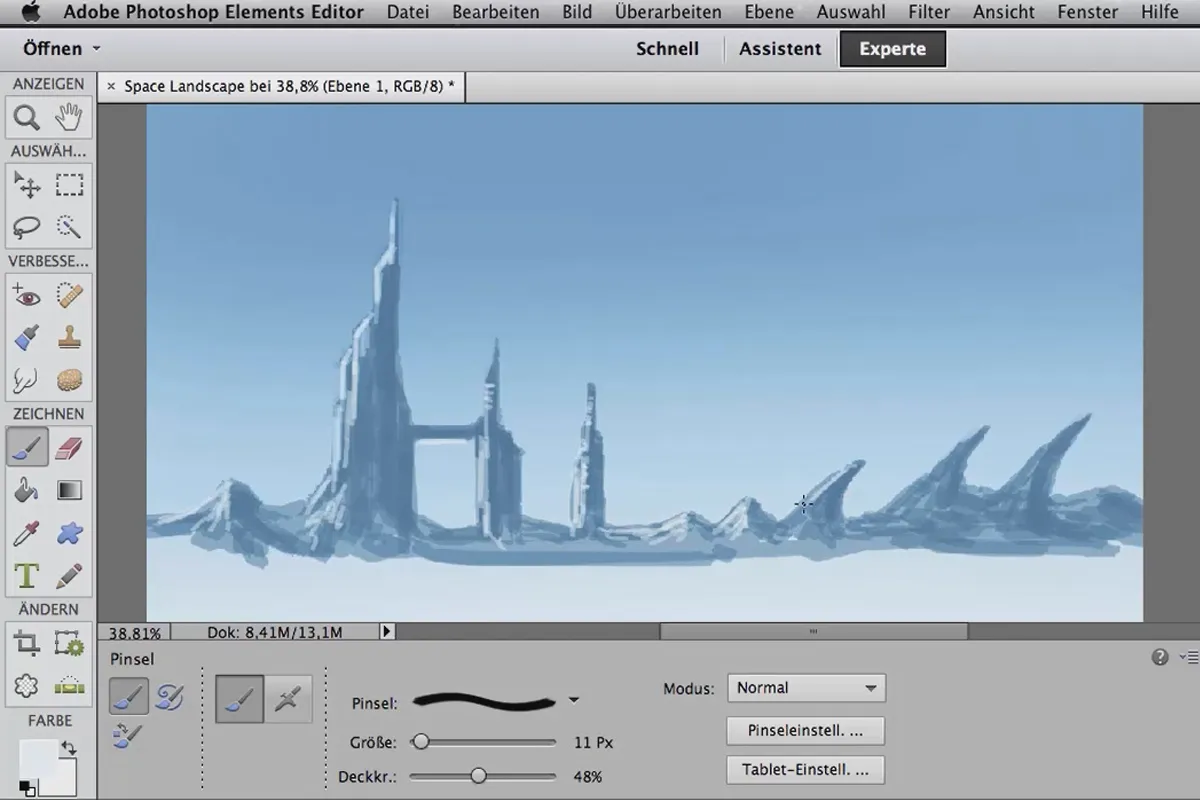Switch to Assistent edit mode
The height and width of the screenshot is (800, 1200).
780,48
